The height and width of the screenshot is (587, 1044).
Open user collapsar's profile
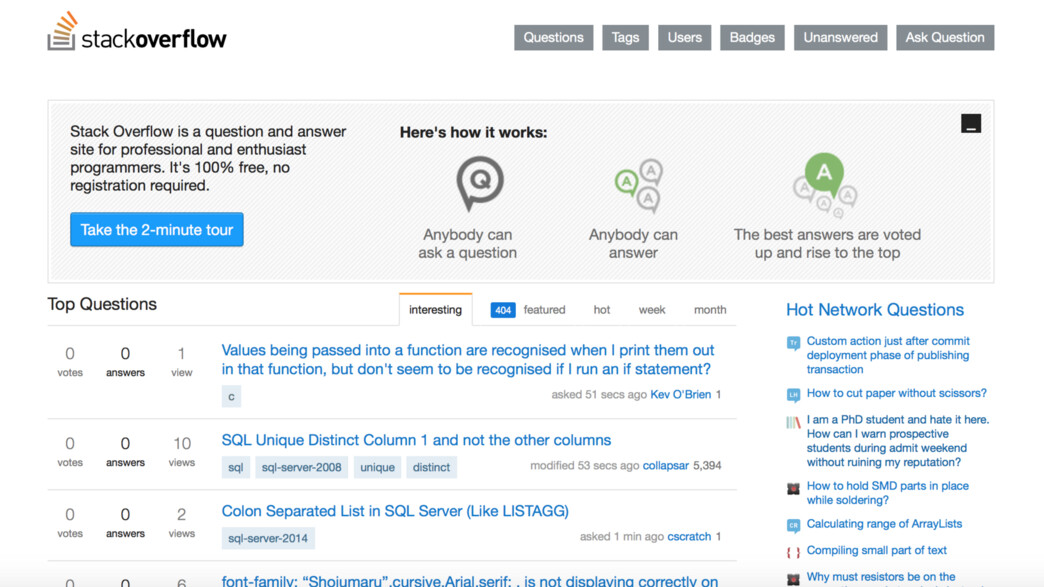[665, 465]
